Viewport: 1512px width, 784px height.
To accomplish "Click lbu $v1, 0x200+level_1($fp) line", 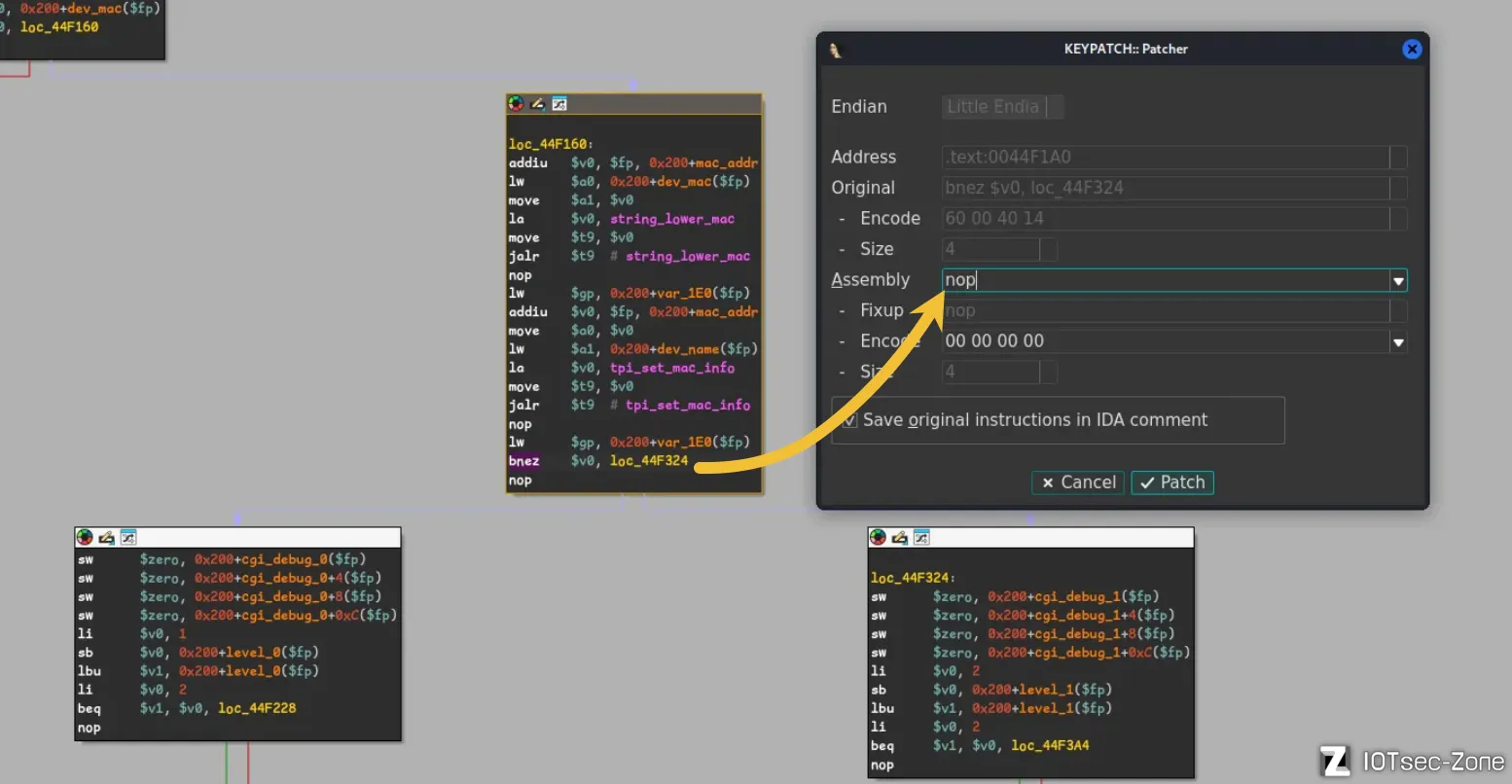I will pos(991,708).
